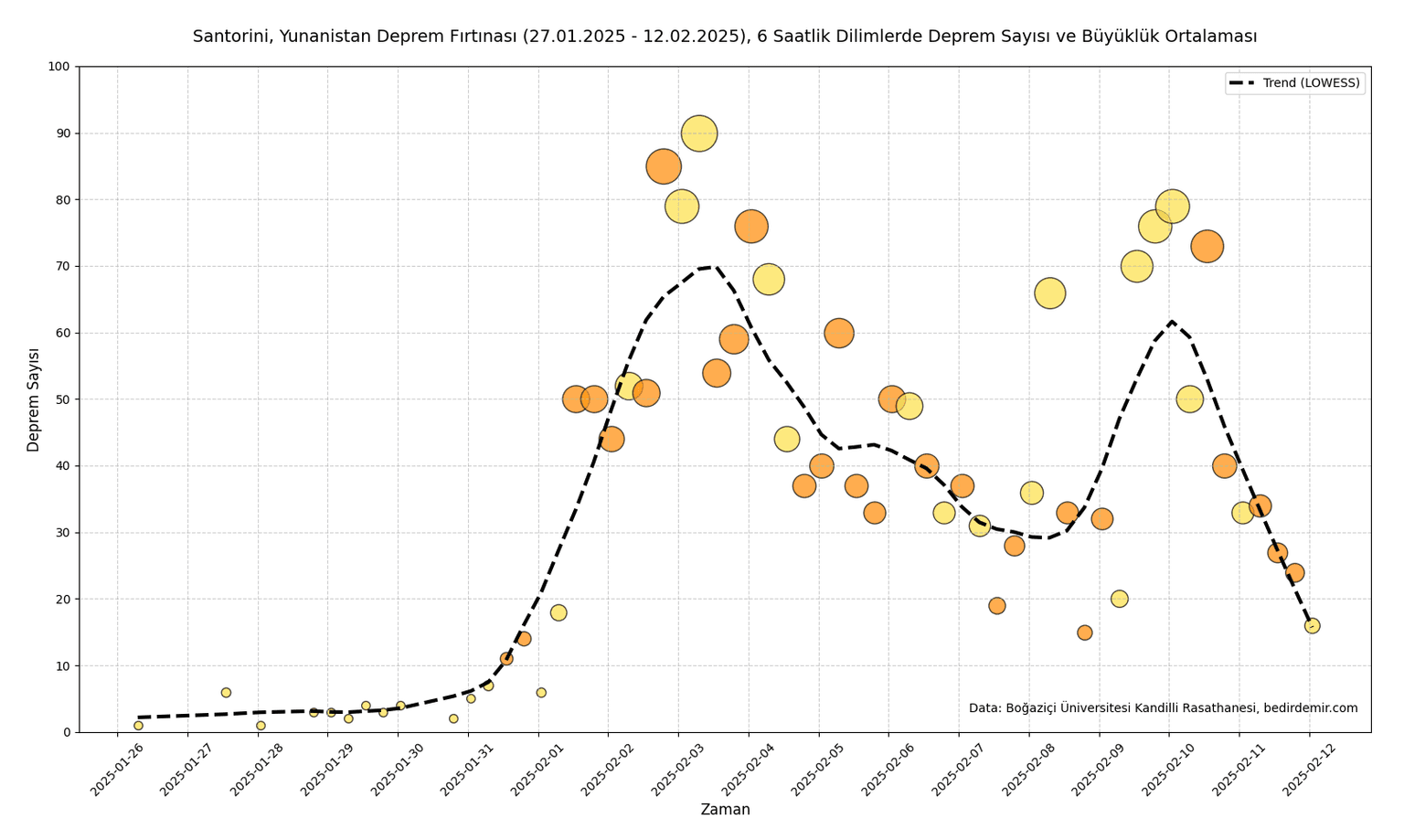
Task: Click the 100 tick on the y-axis
Action: coord(59,67)
